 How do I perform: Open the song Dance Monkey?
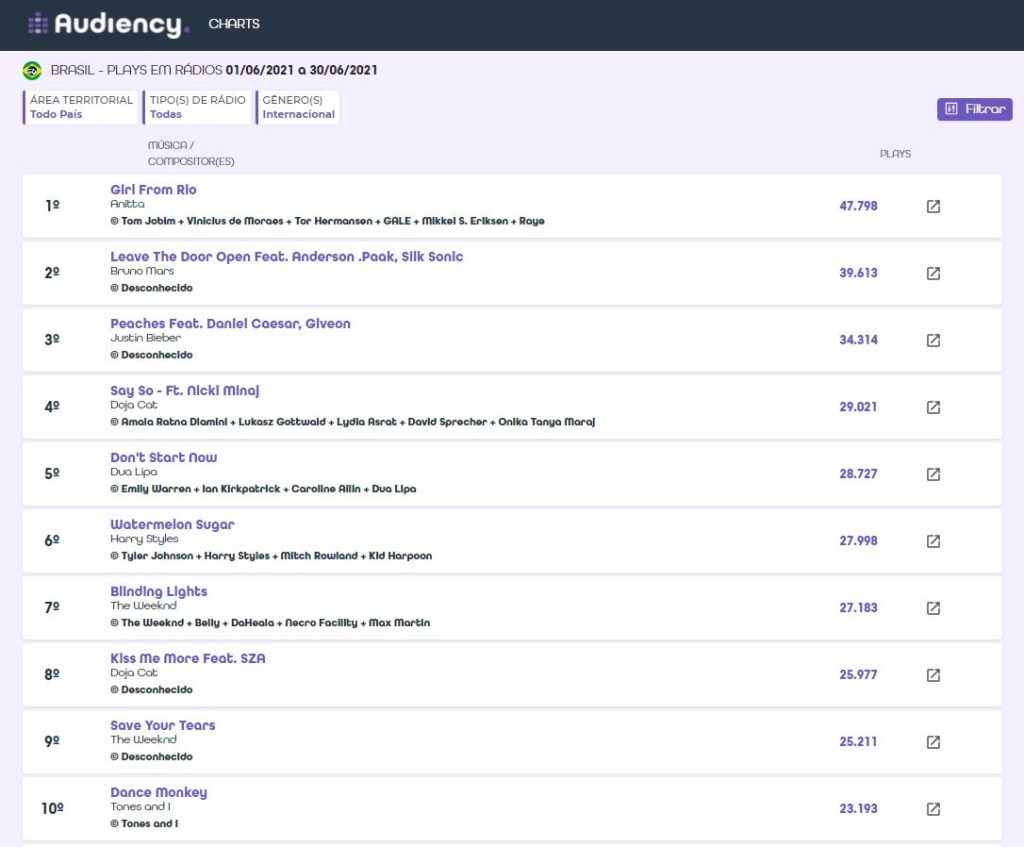159,792
